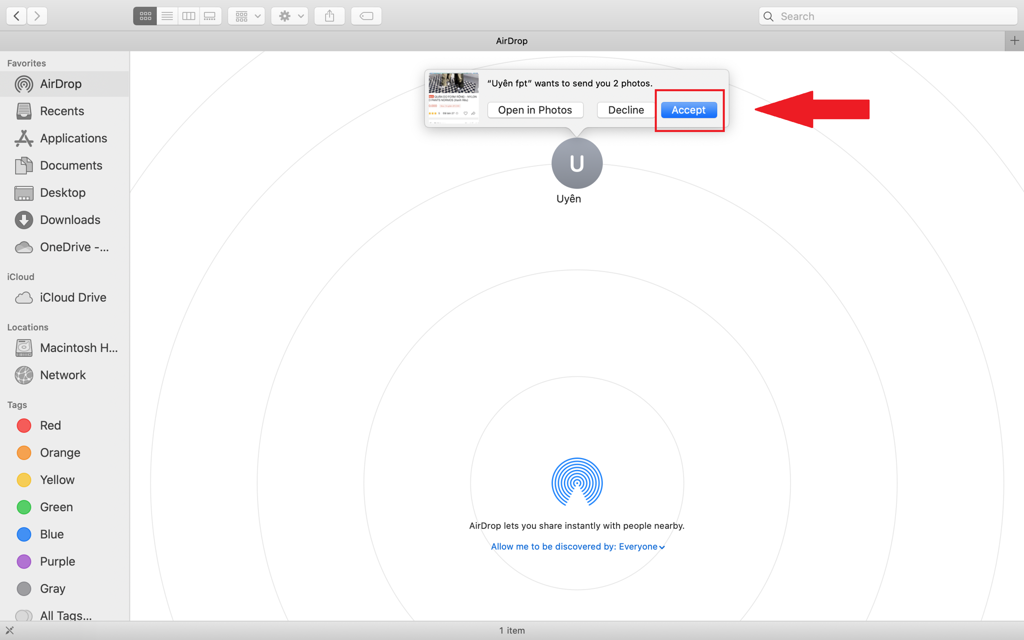The width and height of the screenshot is (1024, 640).
Task: Click the iCloud Drive cloud icon
Action: pos(24,298)
